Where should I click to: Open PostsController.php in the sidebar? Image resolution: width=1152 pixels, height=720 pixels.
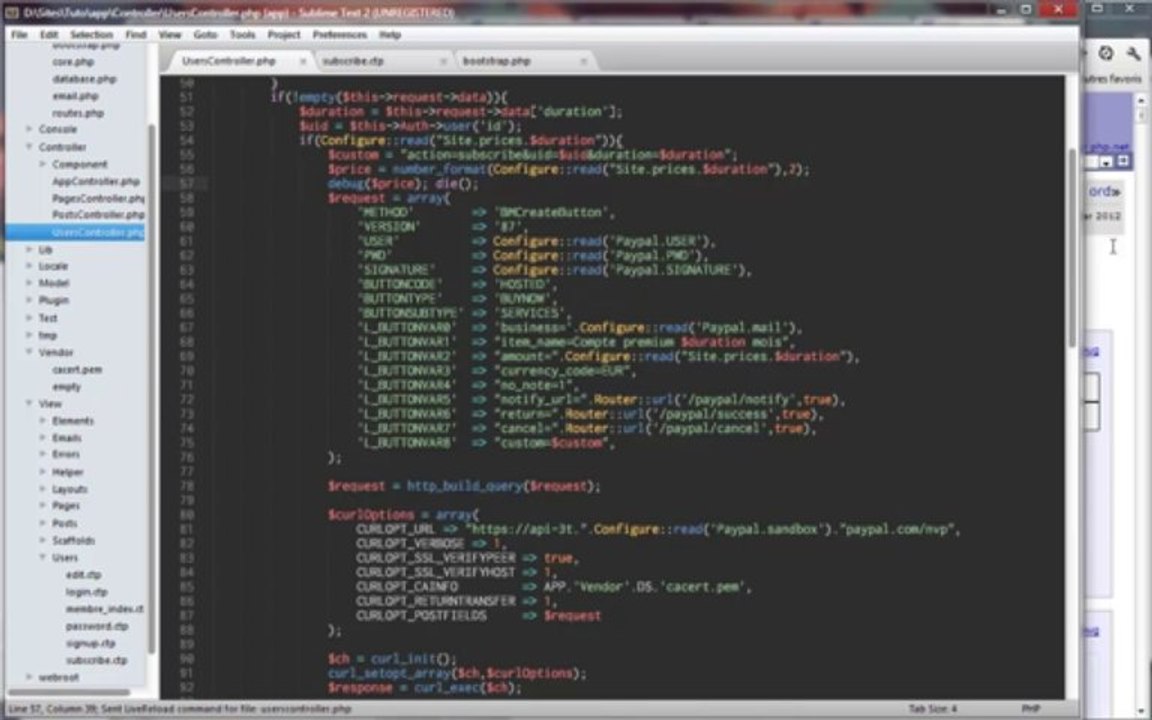(x=98, y=215)
